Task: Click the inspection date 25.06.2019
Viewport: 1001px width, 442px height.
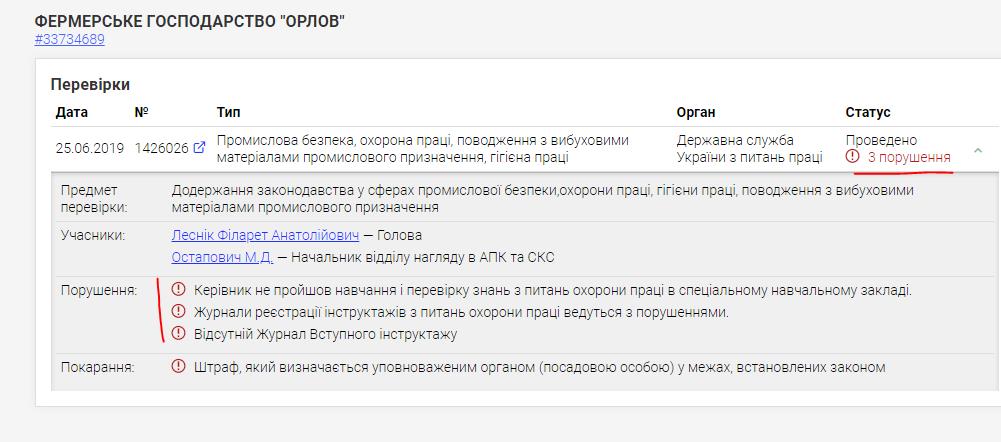Action: (x=90, y=148)
